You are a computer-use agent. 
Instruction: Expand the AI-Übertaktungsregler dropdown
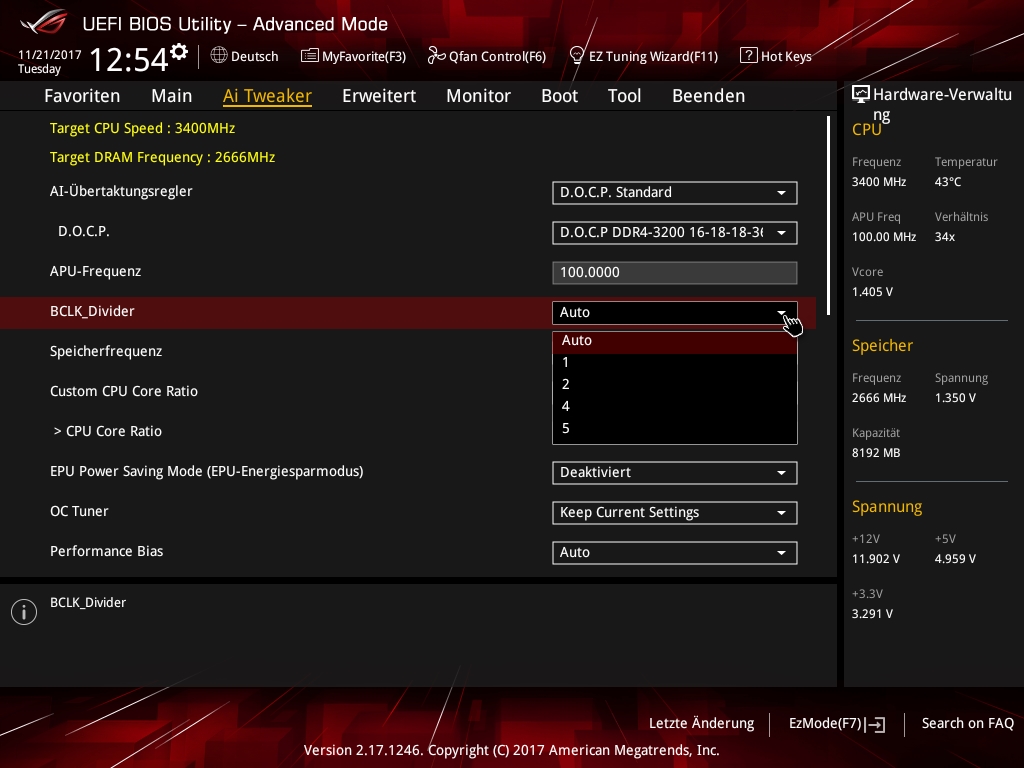[675, 193]
